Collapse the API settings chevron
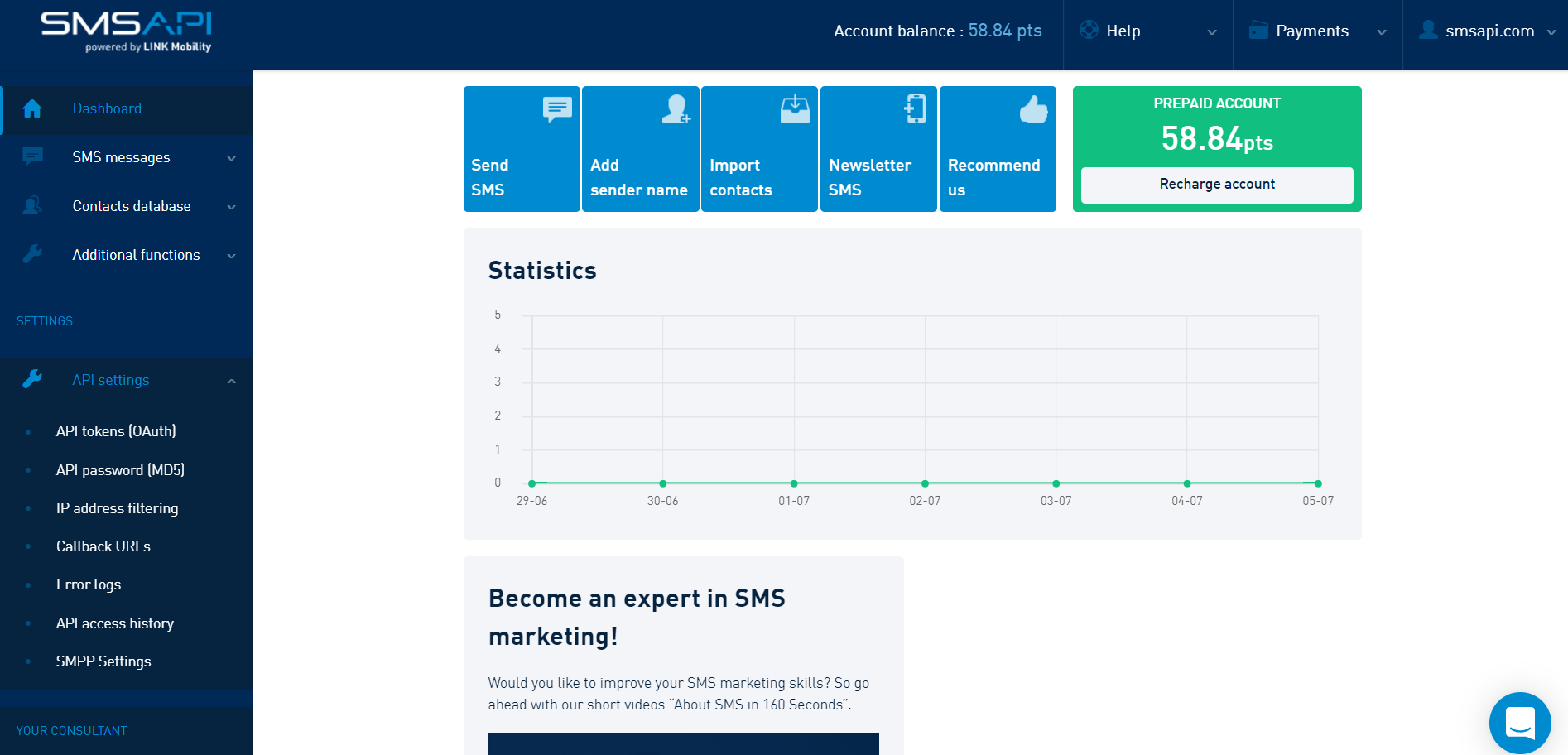Image resolution: width=1568 pixels, height=755 pixels. [232, 381]
